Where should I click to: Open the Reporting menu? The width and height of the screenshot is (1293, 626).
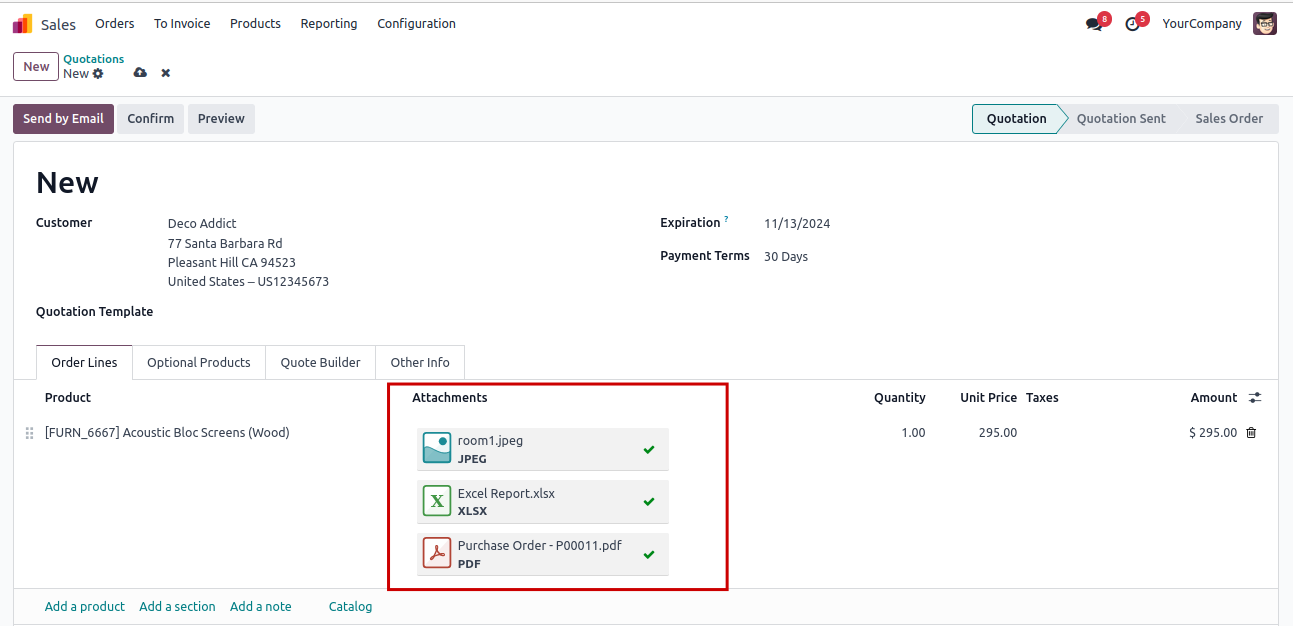point(328,24)
